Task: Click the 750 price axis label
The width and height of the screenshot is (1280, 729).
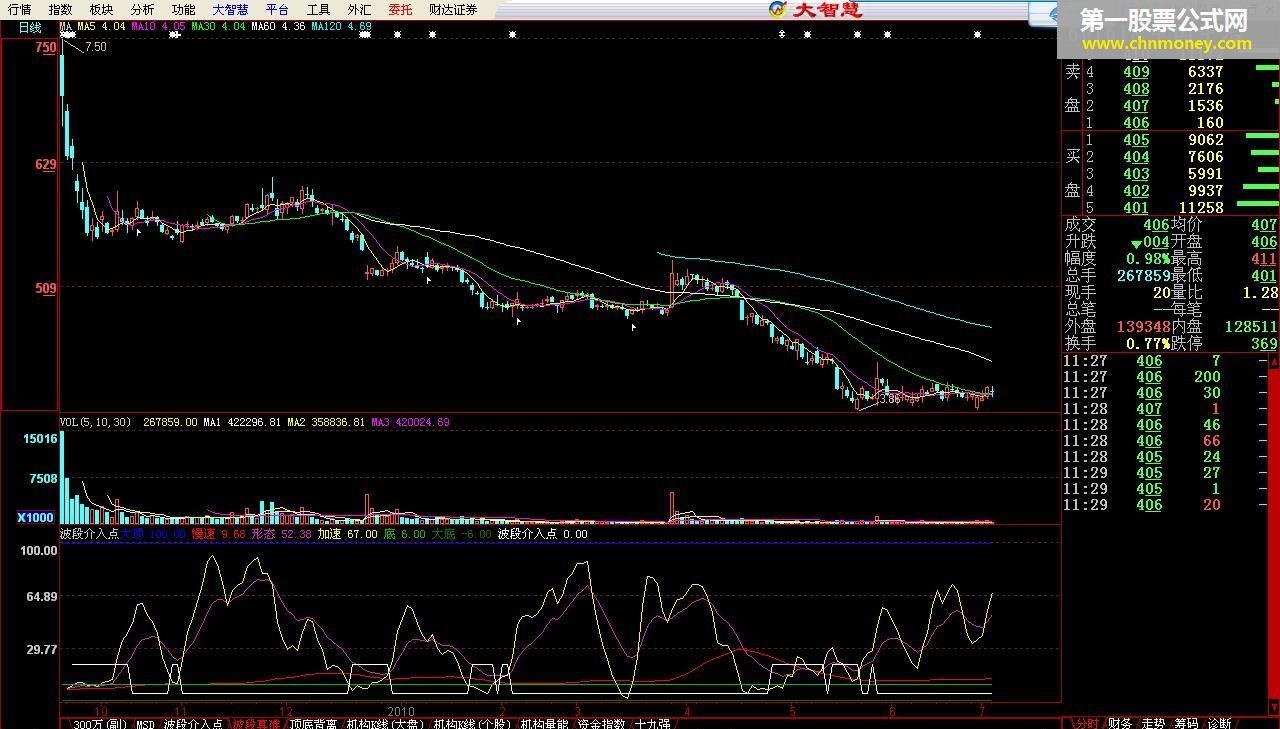Action: pyautogui.click(x=45, y=47)
